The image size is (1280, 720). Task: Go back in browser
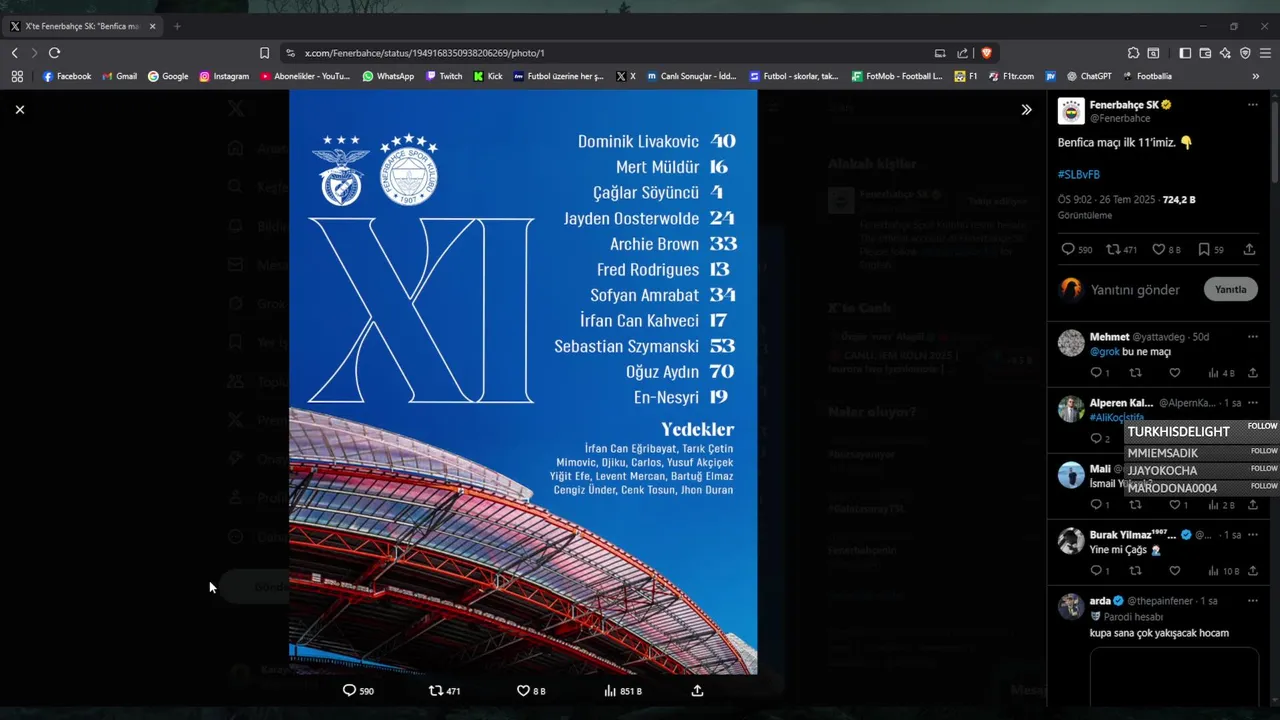pos(15,53)
